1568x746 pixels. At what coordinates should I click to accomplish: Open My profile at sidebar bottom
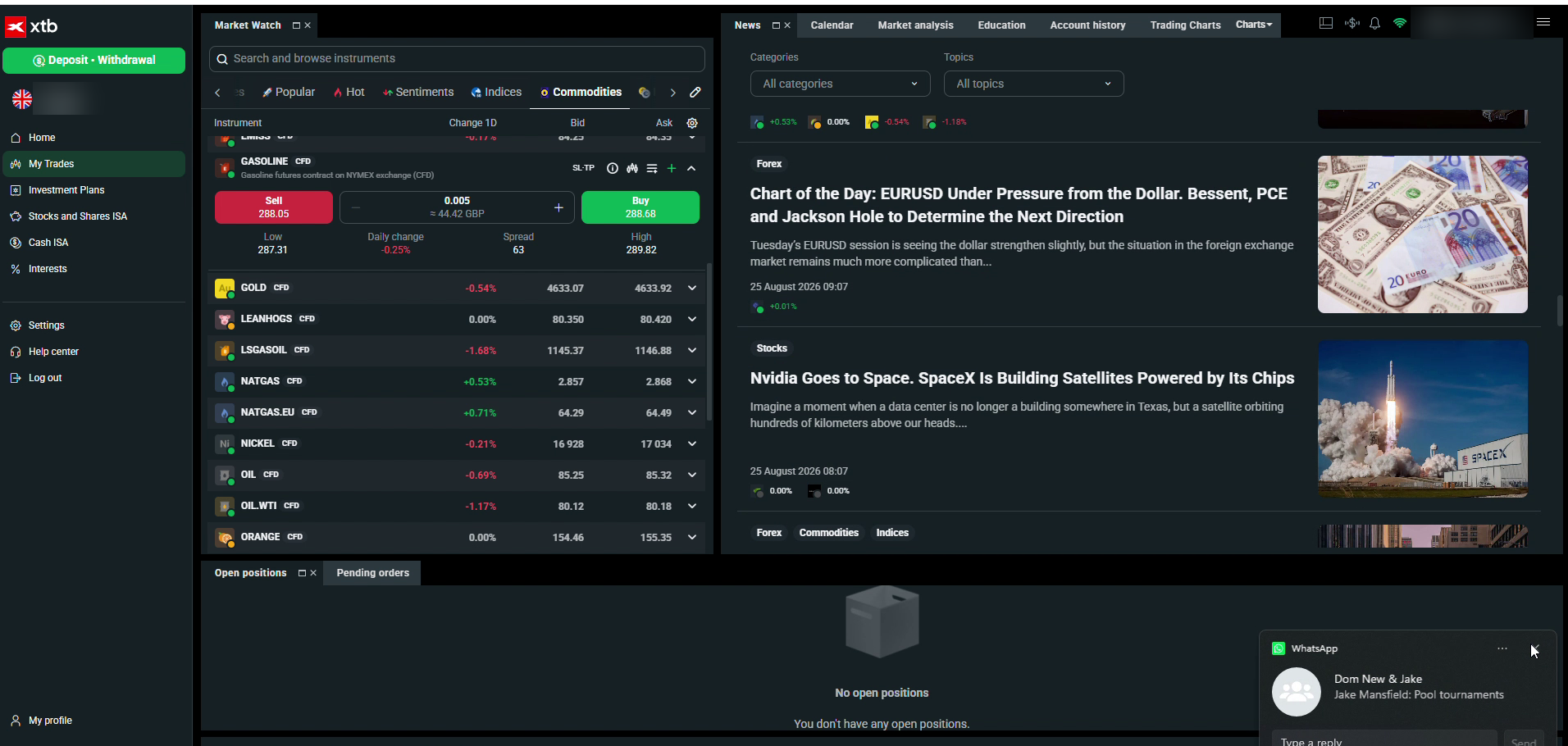coord(93,721)
